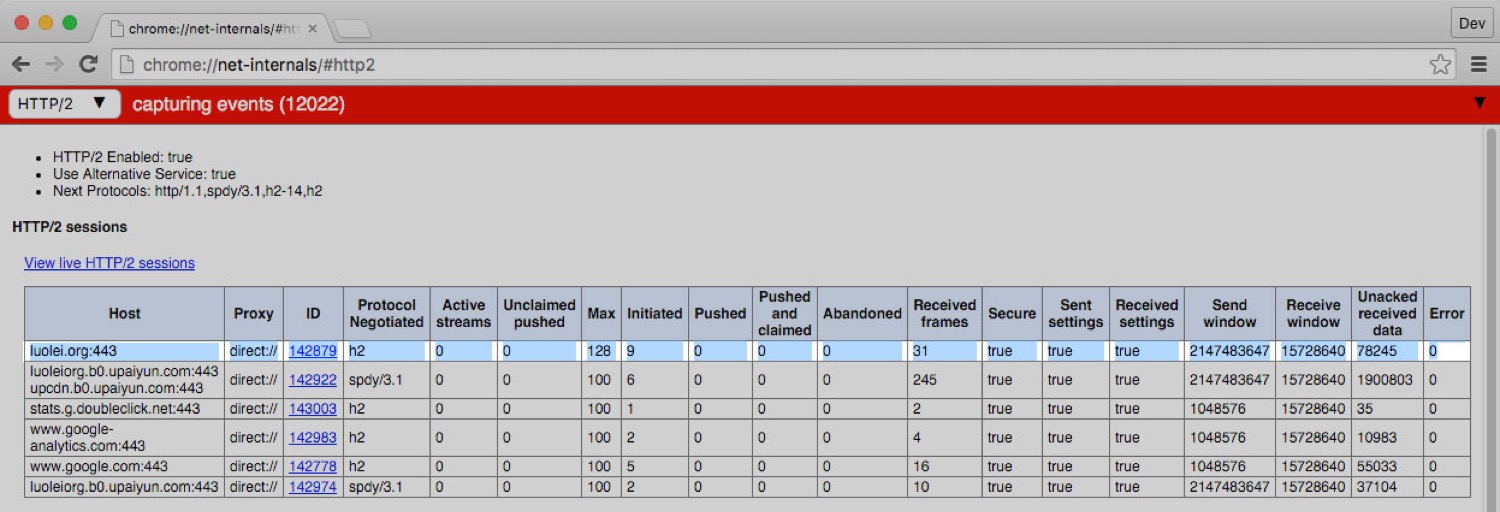Open a new tab
The image size is (1500, 512).
click(352, 29)
